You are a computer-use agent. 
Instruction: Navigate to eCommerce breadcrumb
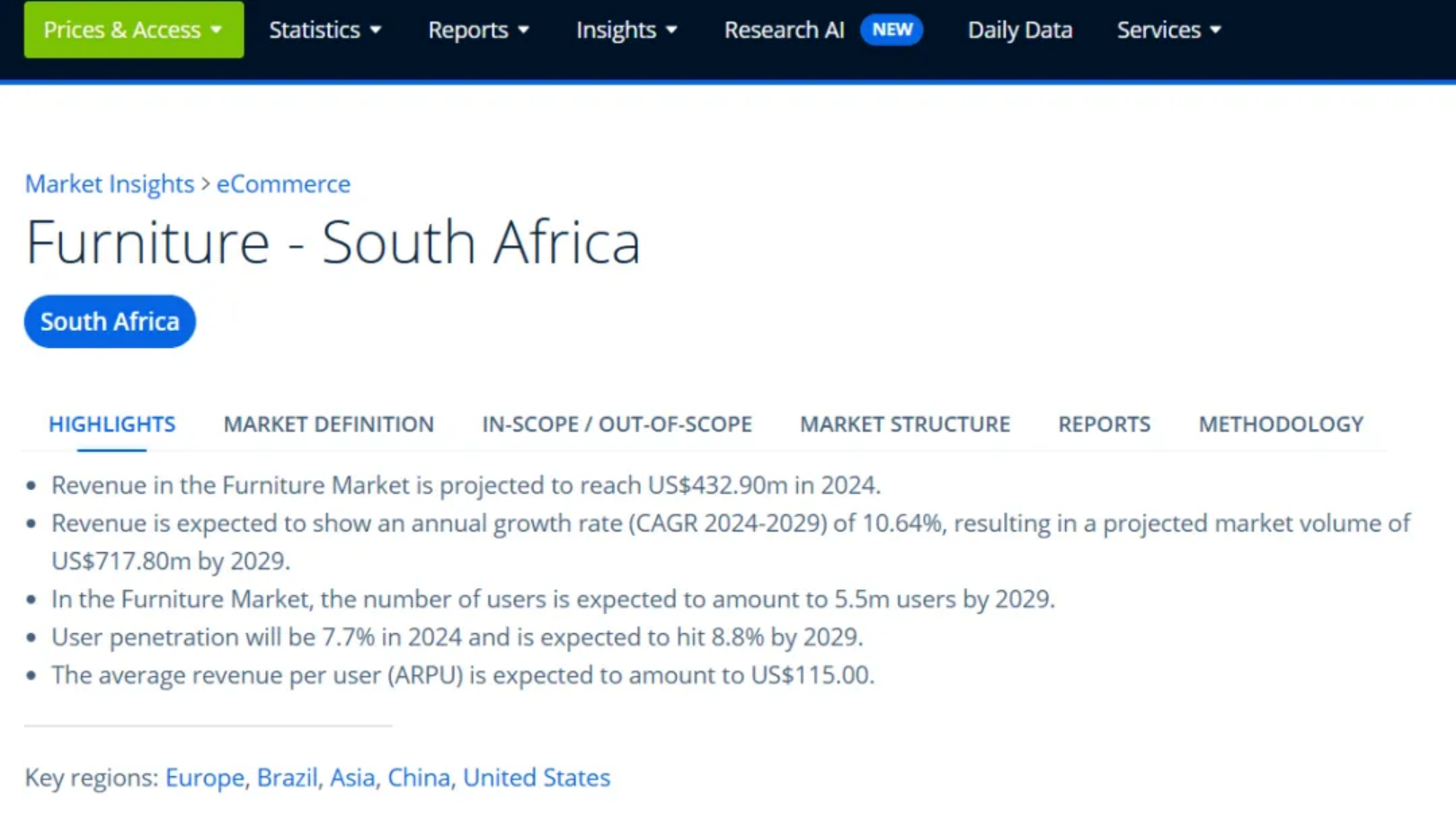283,183
